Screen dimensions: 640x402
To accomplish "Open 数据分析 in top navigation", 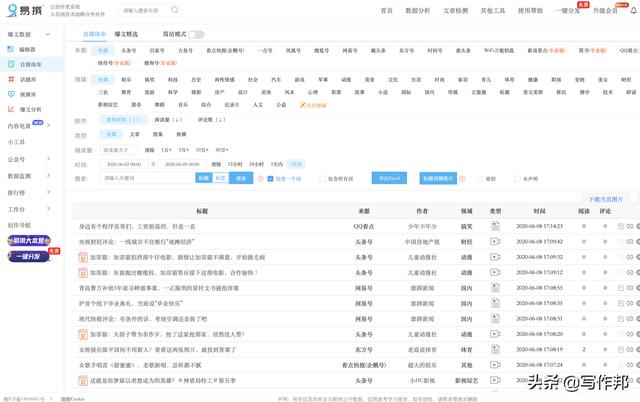I will (x=418, y=11).
